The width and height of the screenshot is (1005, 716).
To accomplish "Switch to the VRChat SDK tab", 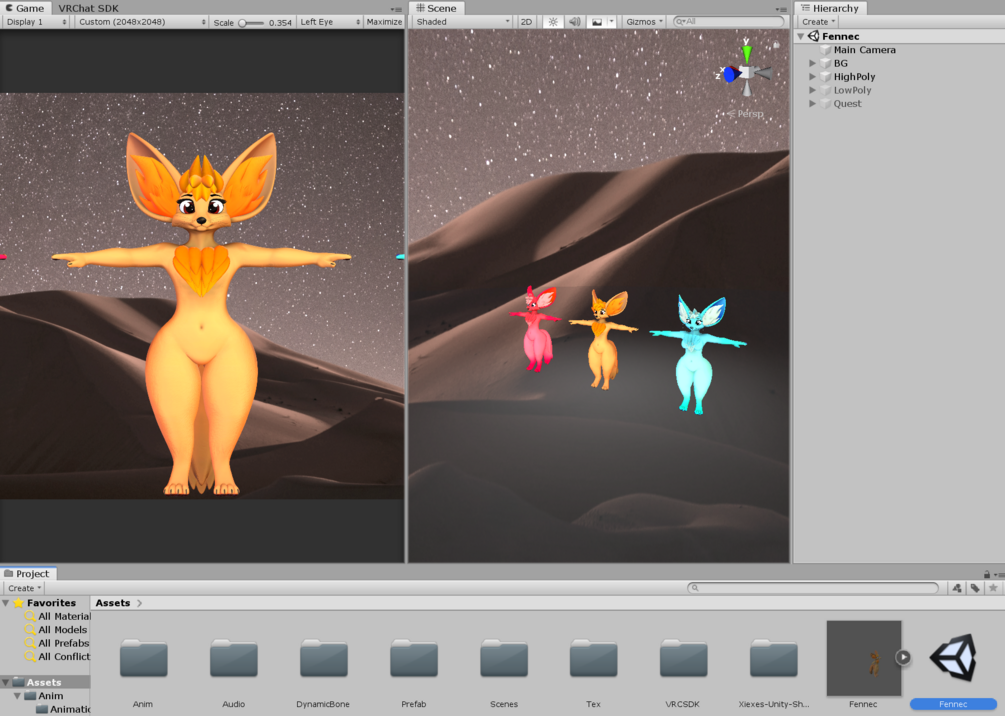I will coord(88,8).
